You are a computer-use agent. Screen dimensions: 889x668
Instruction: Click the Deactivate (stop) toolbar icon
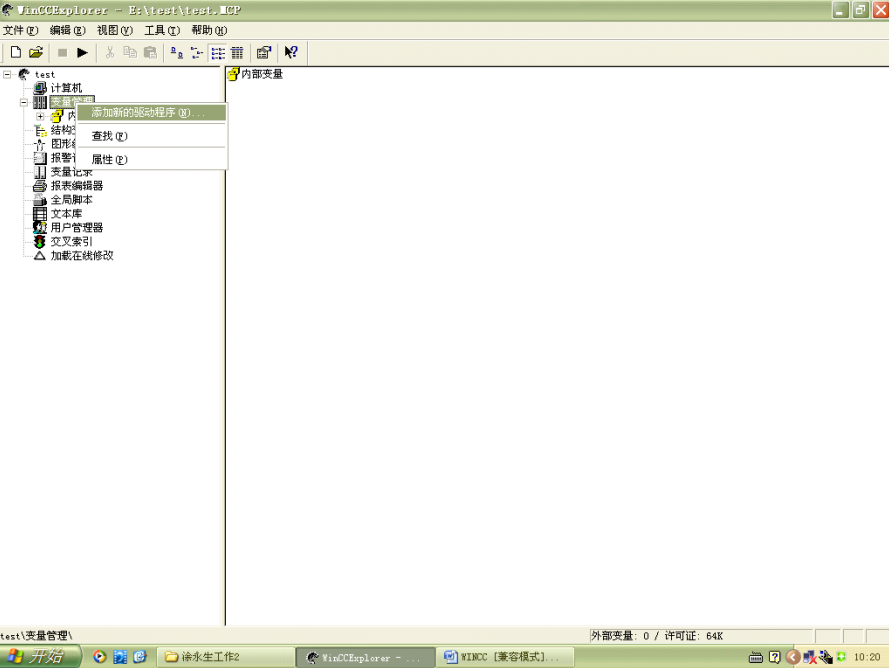pyautogui.click(x=62, y=53)
